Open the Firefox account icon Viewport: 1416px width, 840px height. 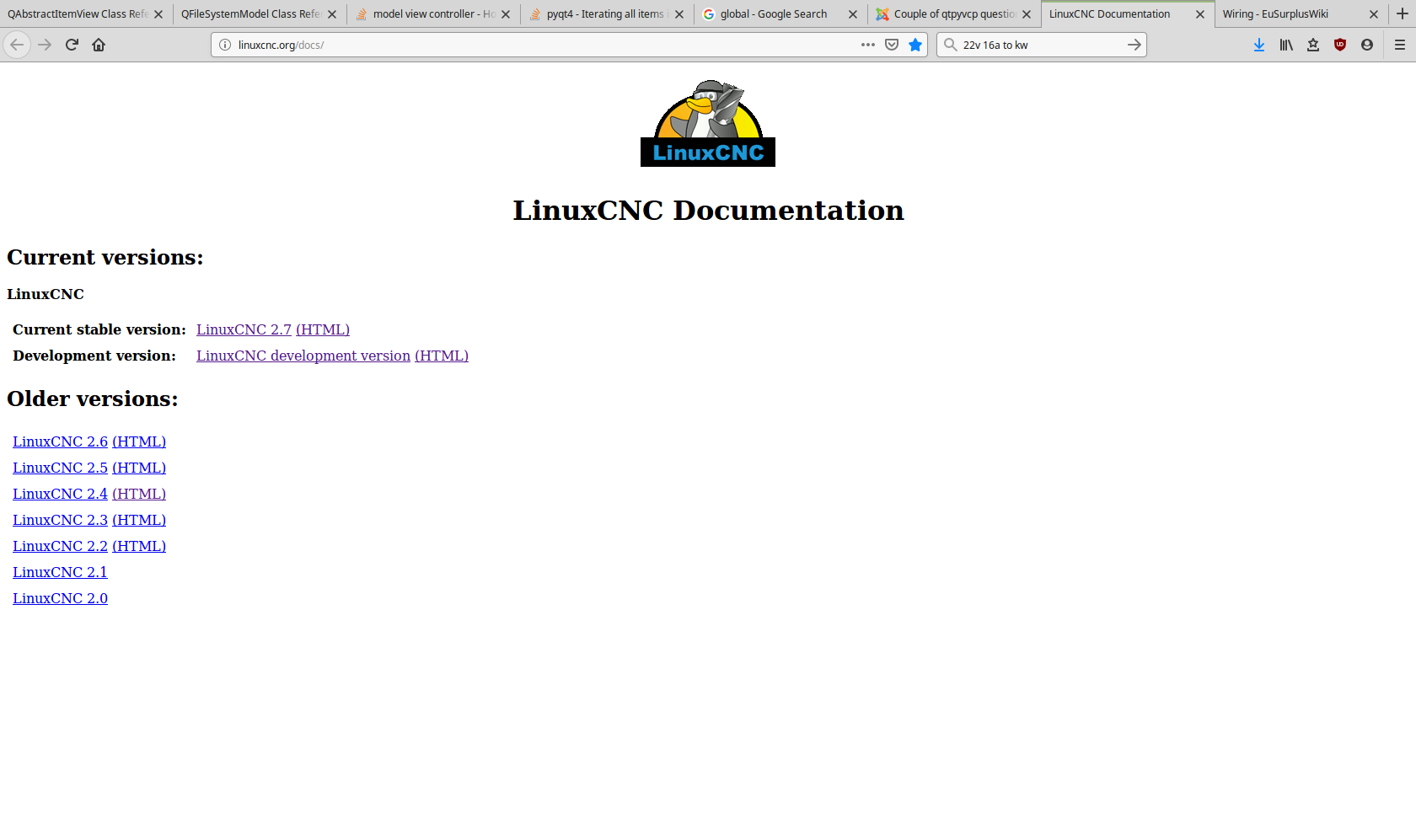click(x=1367, y=45)
